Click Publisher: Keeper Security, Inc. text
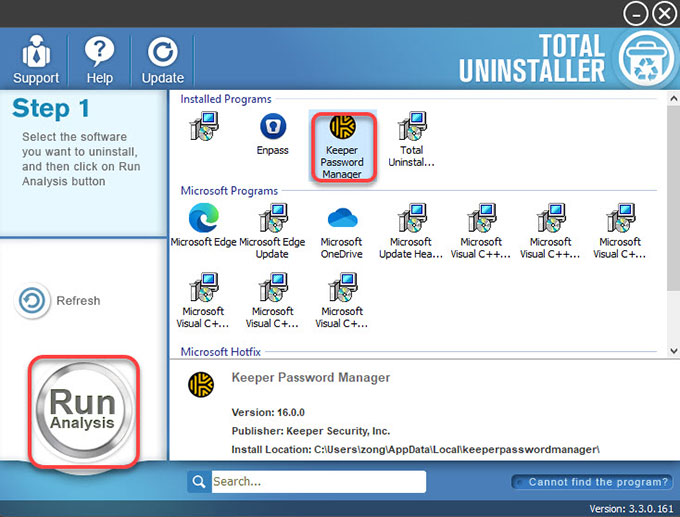This screenshot has height=517, width=680. [x=311, y=431]
